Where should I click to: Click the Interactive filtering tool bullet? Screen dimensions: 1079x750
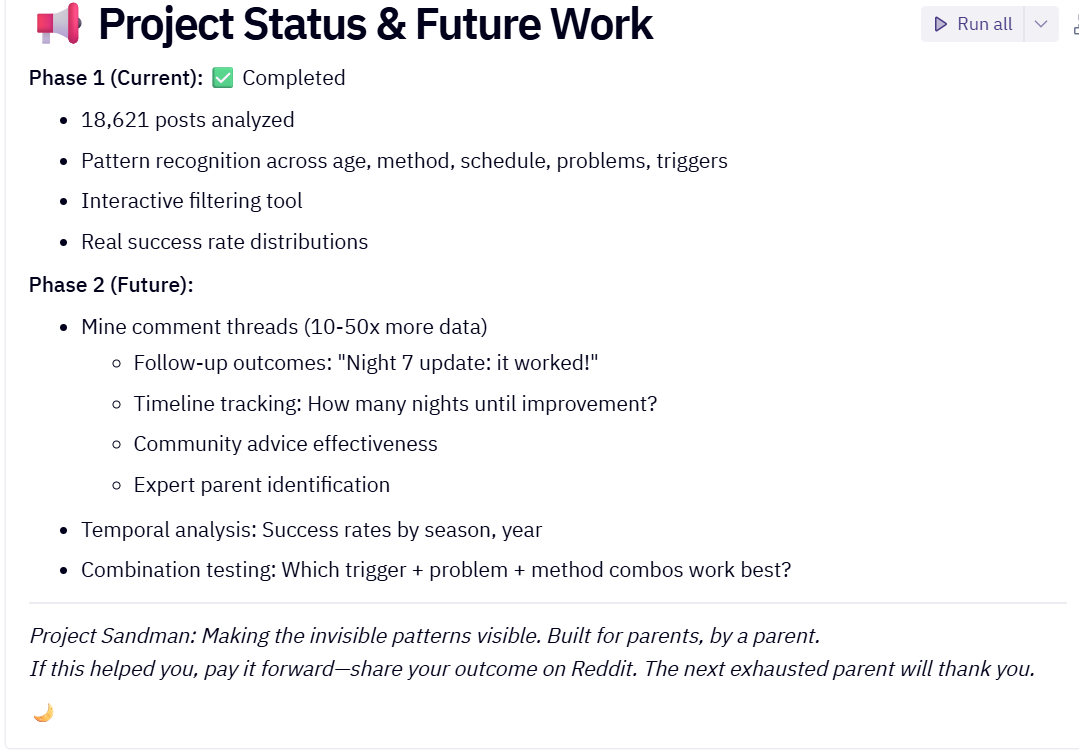coord(191,201)
